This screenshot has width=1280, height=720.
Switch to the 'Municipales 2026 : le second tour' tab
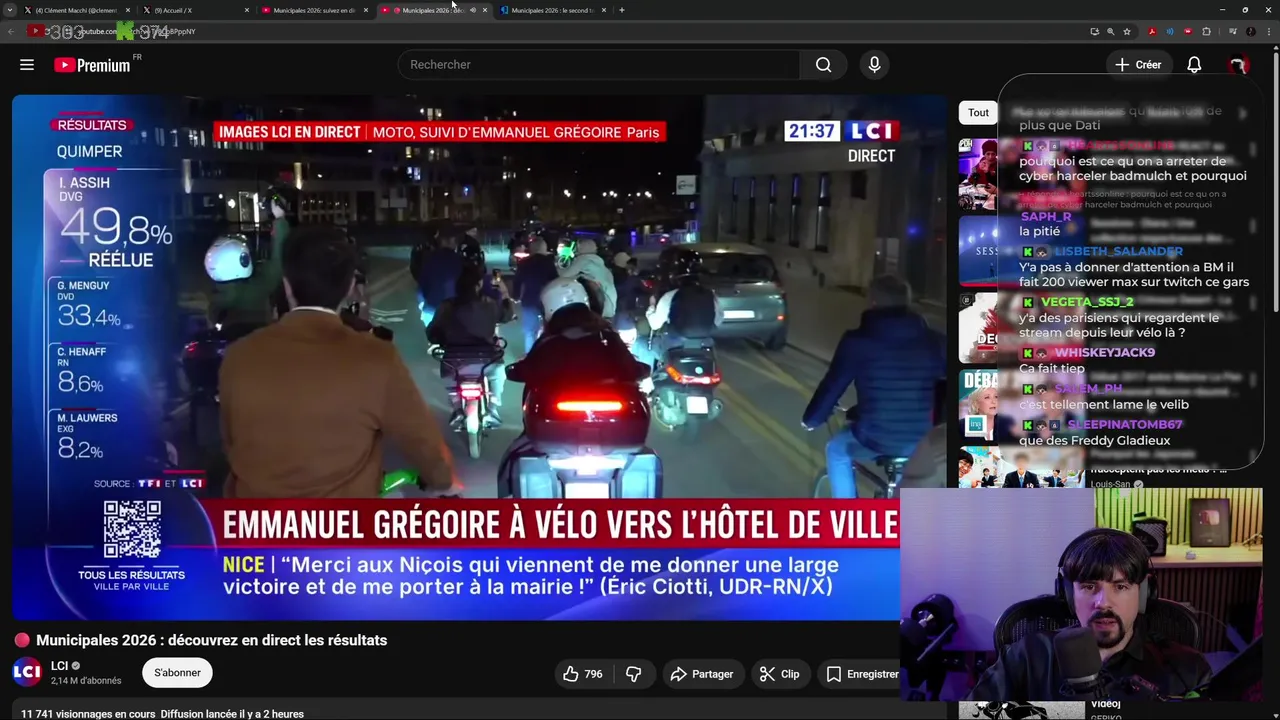tap(553, 10)
